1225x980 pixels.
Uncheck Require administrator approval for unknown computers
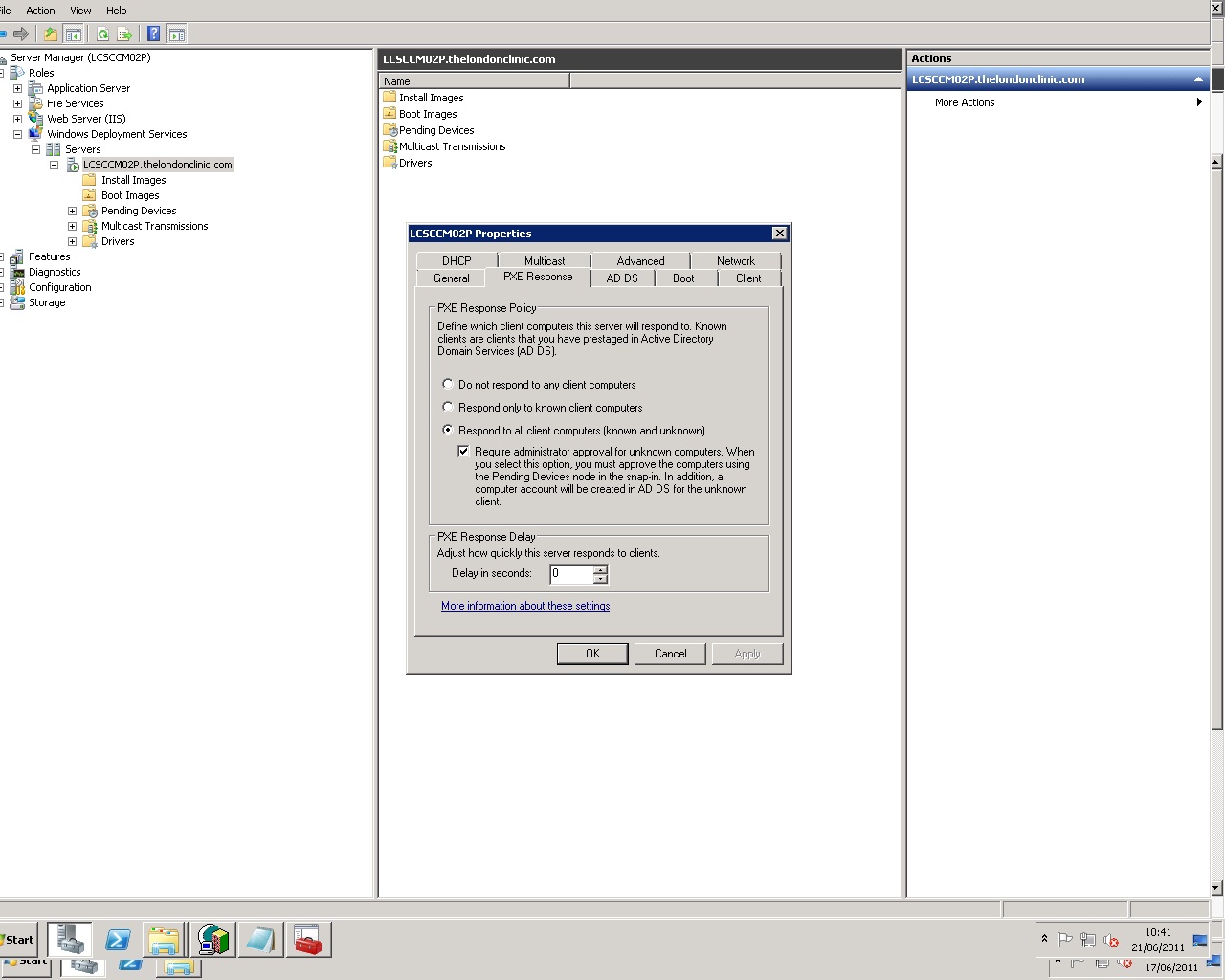464,451
